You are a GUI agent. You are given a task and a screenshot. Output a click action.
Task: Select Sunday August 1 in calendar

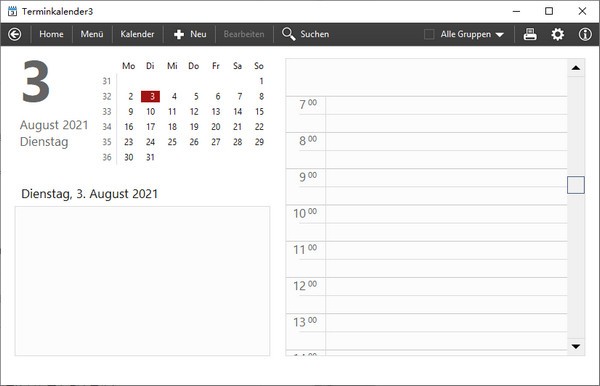pyautogui.click(x=261, y=81)
